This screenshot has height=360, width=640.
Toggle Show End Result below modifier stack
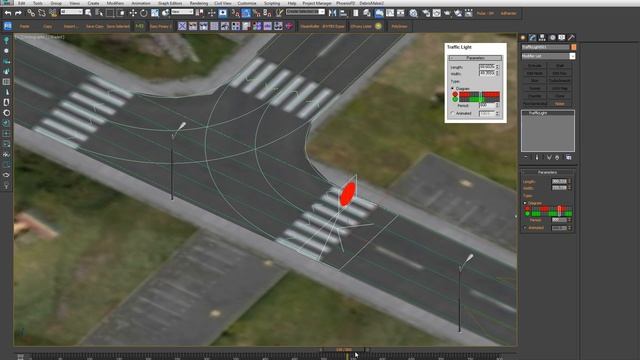[x=537, y=157]
